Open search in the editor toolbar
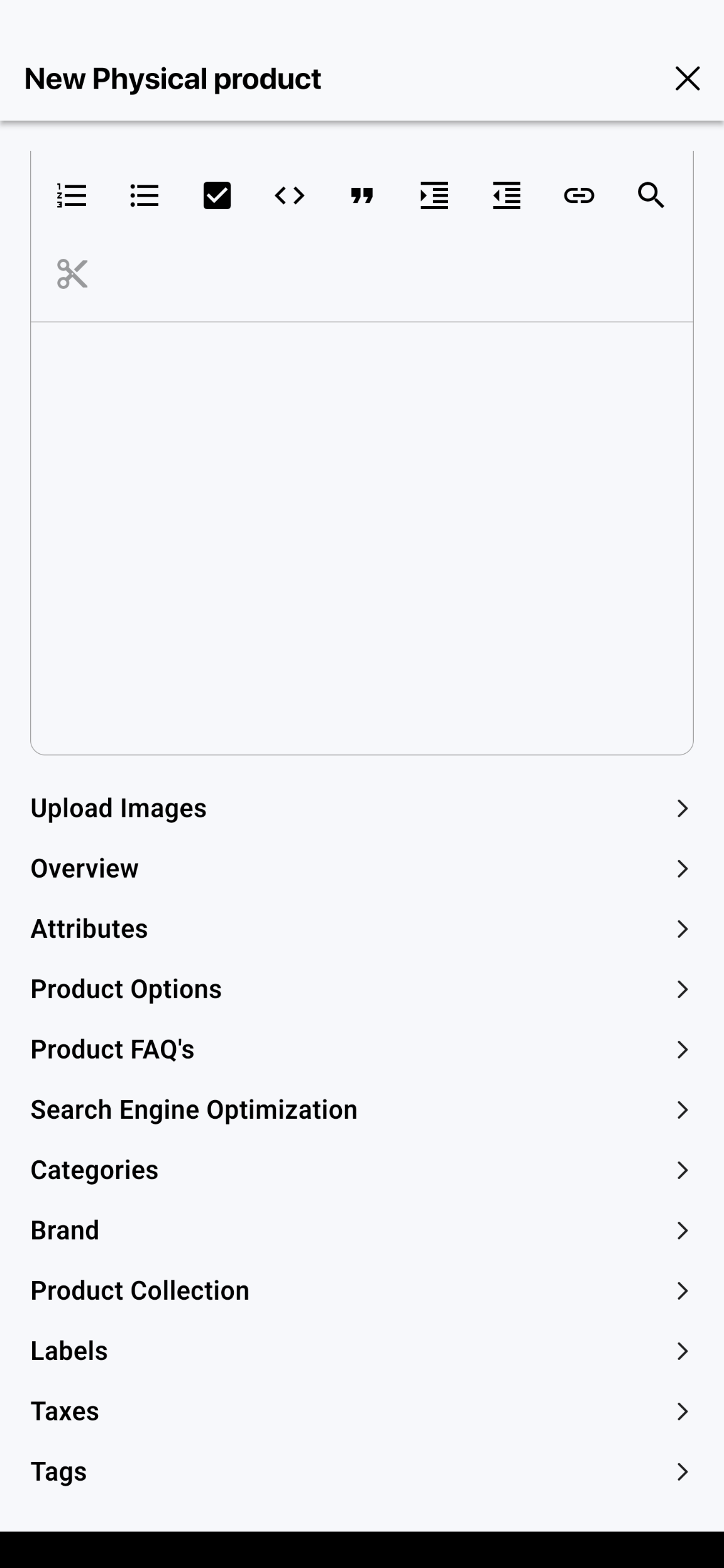The height and width of the screenshot is (1568, 724). pos(651,195)
